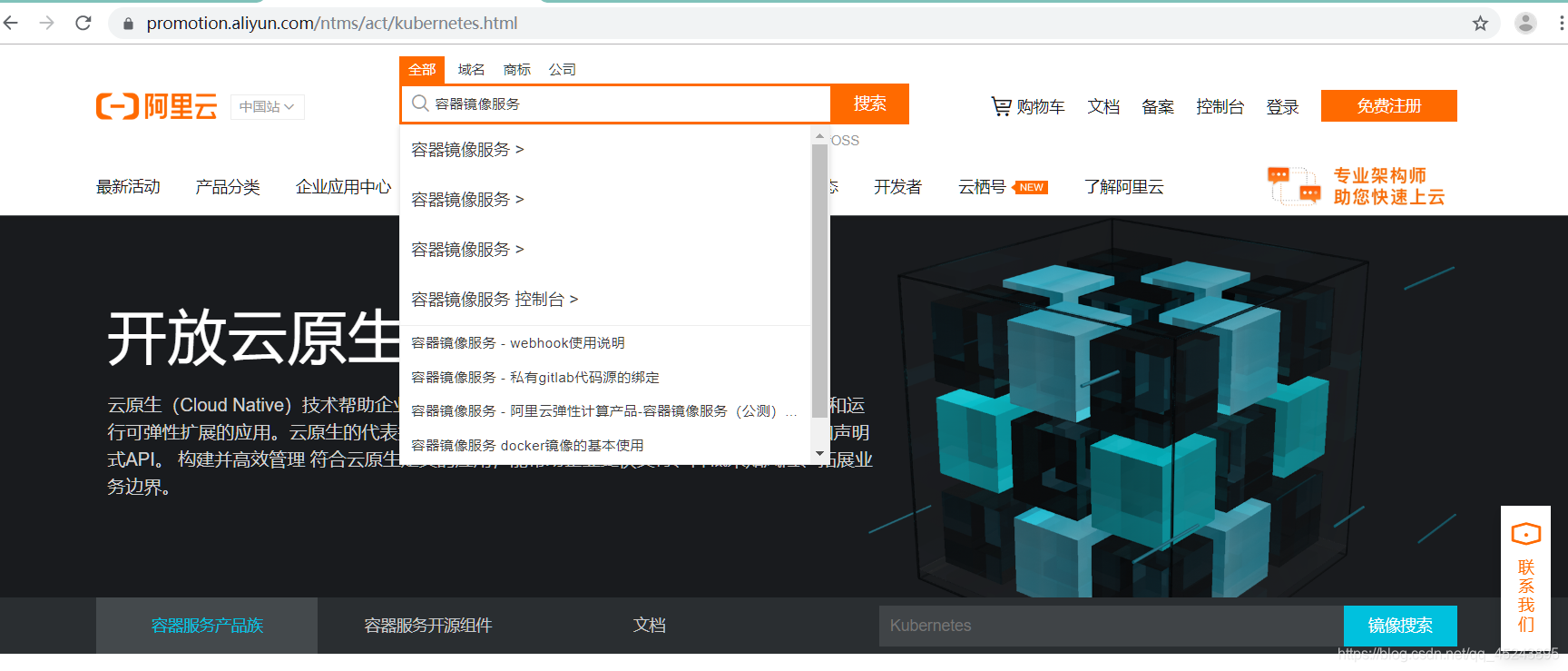
Task: Open the 云栖号 menu item
Action: pyautogui.click(x=982, y=186)
